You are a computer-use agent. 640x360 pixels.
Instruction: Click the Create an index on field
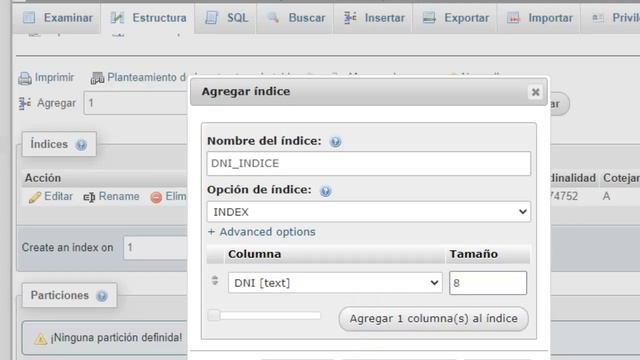coord(156,247)
